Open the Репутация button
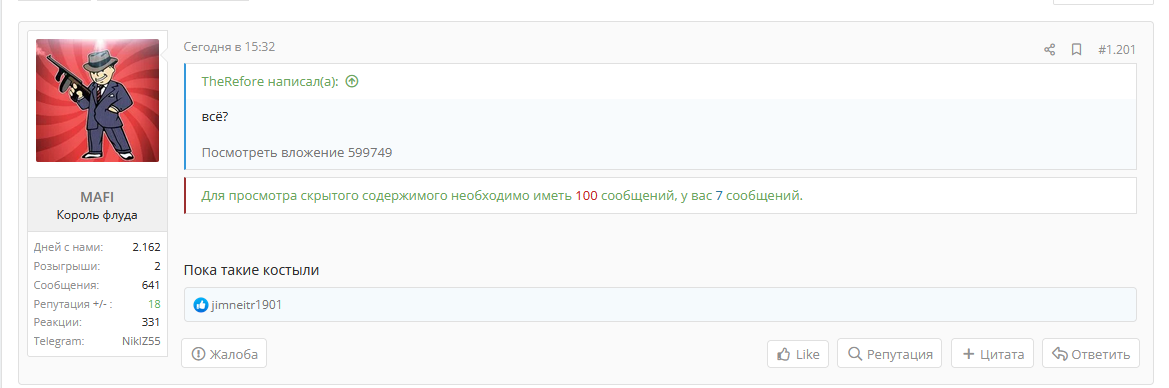Image resolution: width=1169 pixels, height=388 pixels. coord(889,354)
